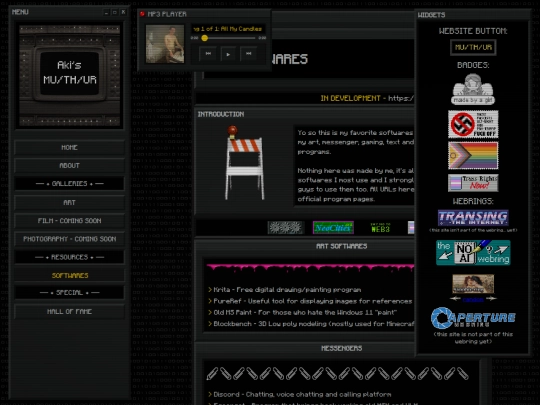Viewport: 540px width, 405px height.
Task: Select PHOTOGRAPHY - COMING SOON menu entry
Action: [x=69, y=239]
